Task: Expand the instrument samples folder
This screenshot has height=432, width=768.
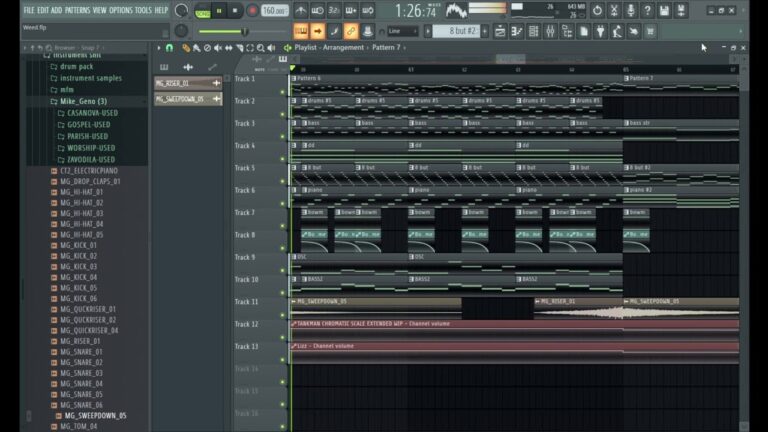Action: [x=91, y=78]
